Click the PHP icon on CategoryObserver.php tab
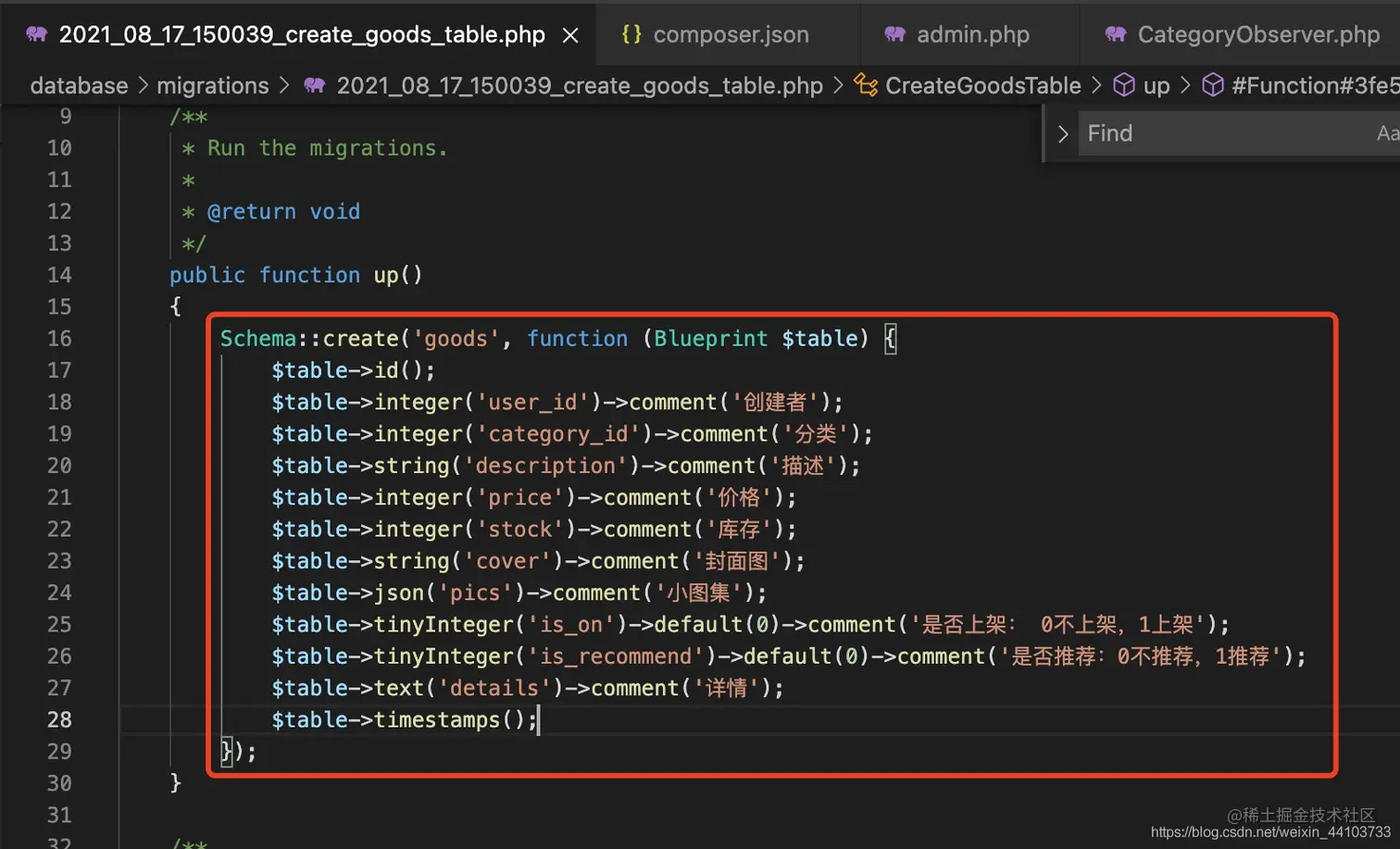 tap(1116, 34)
